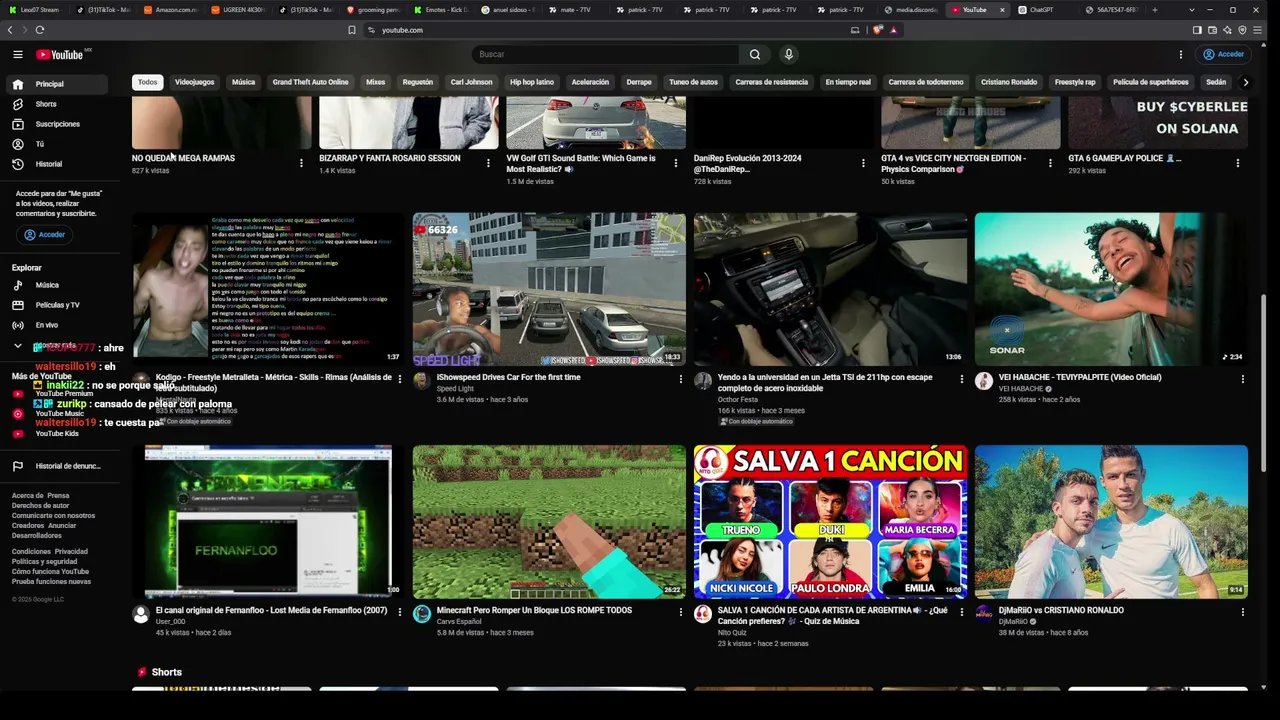Open options menu for IShowspeed Drives Car video
Viewport: 1280px width, 720px height.
(681, 379)
